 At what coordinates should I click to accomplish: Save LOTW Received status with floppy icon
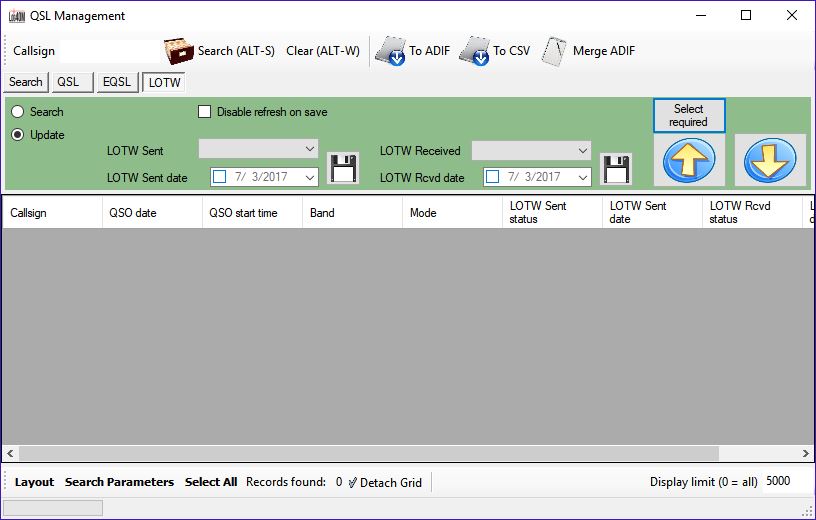(x=616, y=168)
